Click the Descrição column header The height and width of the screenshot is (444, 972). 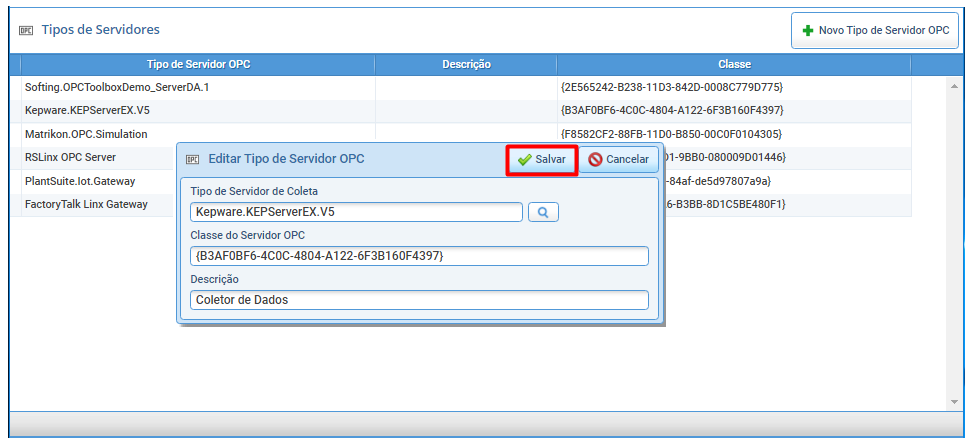click(x=466, y=64)
